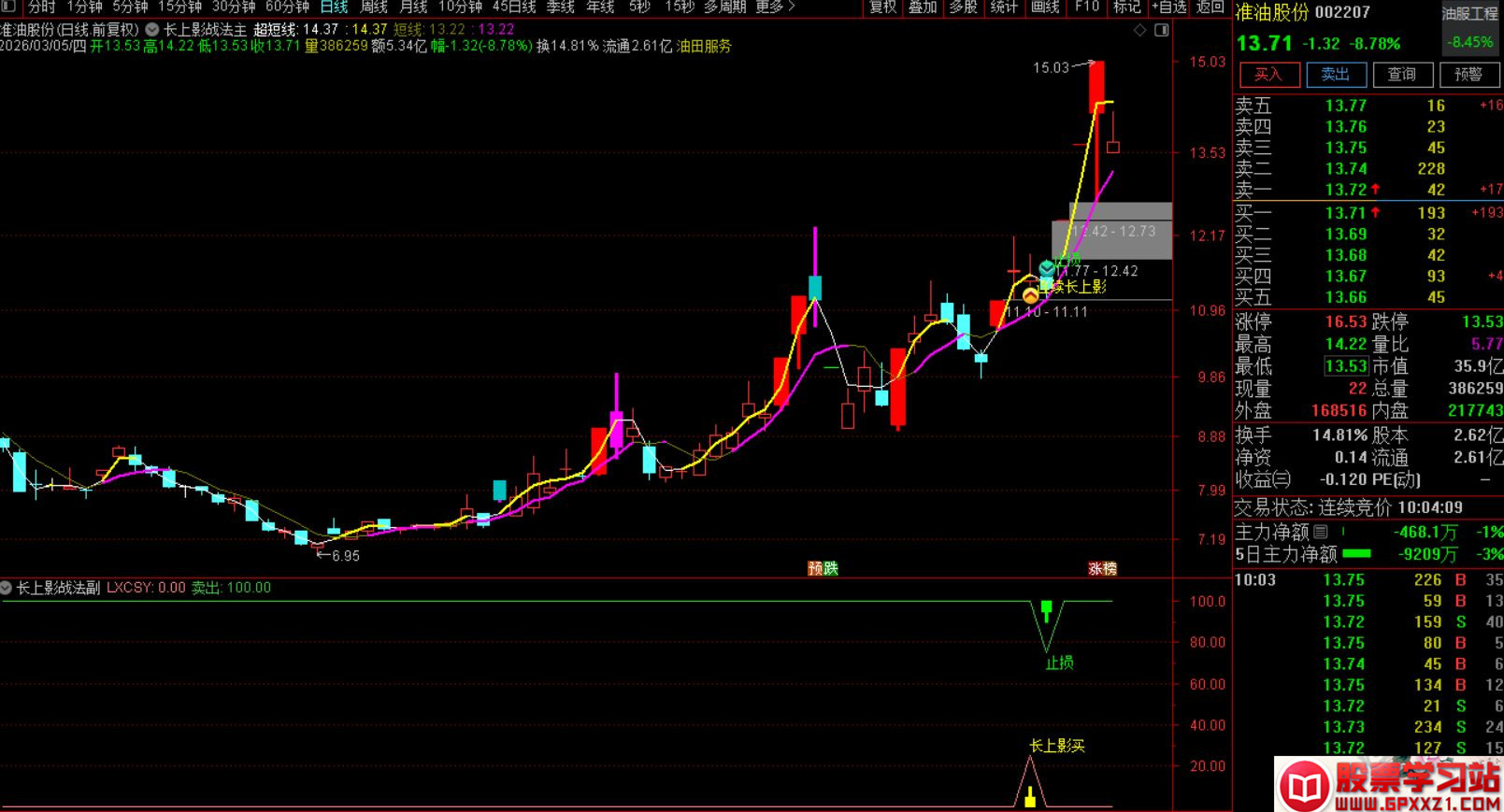
Task: Toggle 叠加 overlay mode
Action: tap(923, 7)
